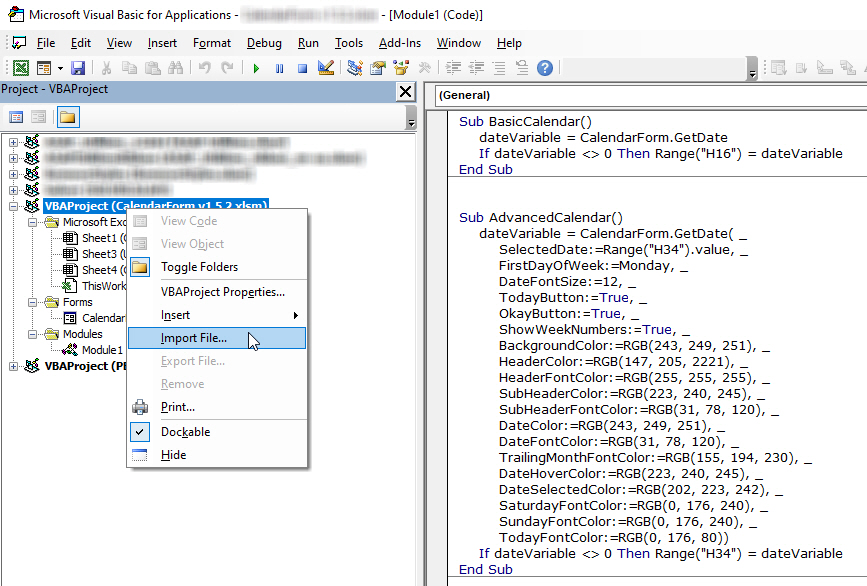
Task: Open the Run menu
Action: 308,43
